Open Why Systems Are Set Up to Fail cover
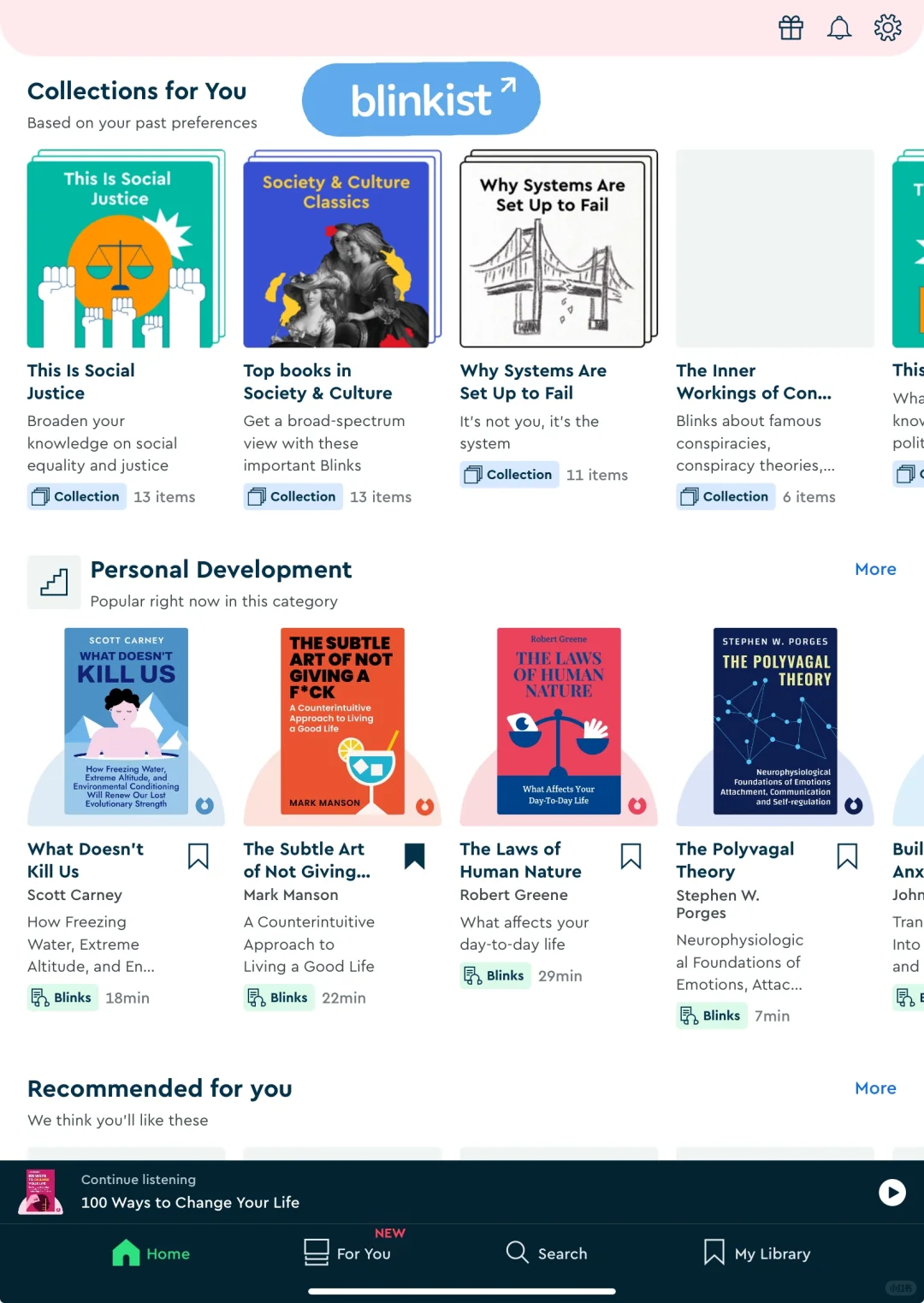924x1303 pixels. point(559,249)
